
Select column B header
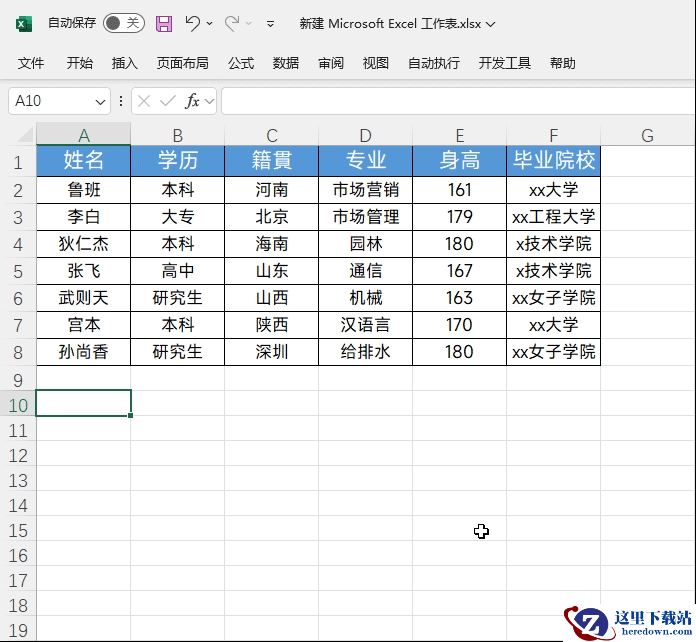tap(178, 135)
